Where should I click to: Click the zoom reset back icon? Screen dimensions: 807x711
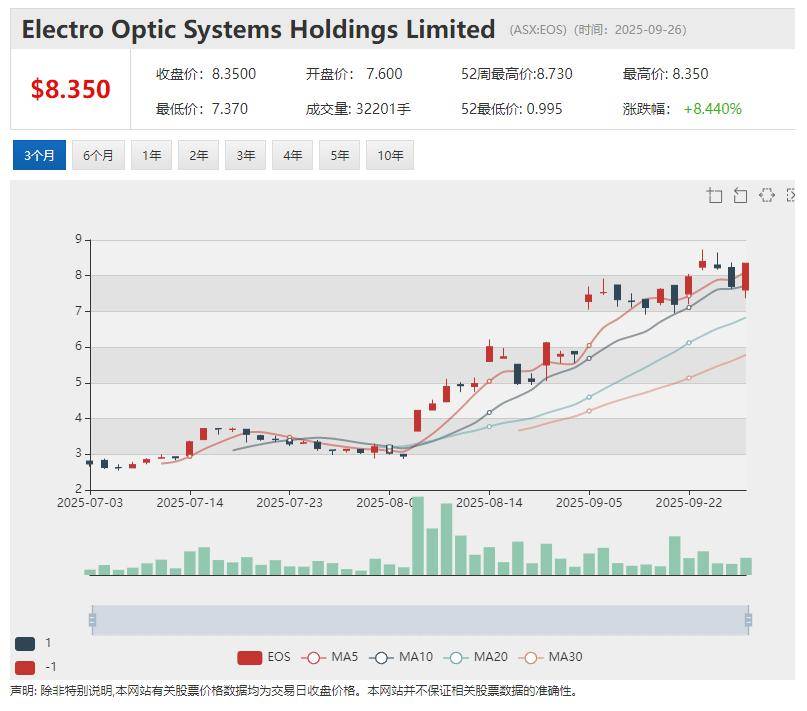[x=740, y=195]
